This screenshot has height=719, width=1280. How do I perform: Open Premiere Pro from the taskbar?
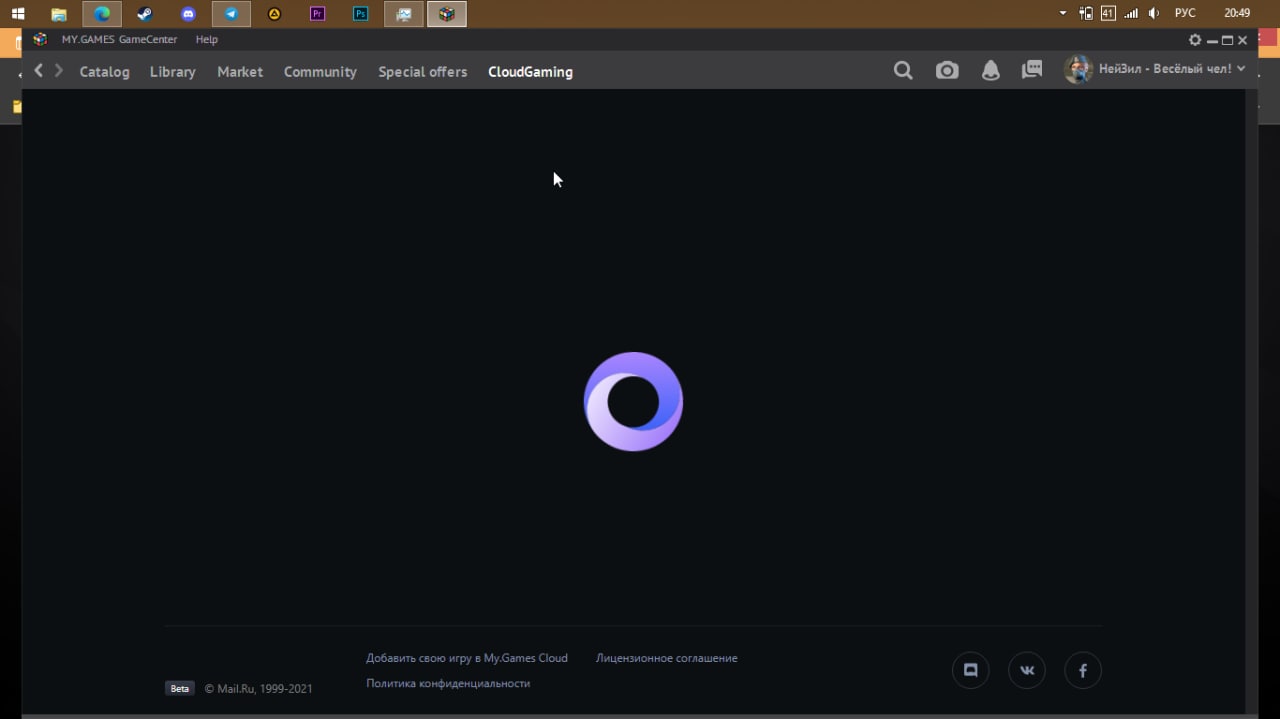(317, 14)
